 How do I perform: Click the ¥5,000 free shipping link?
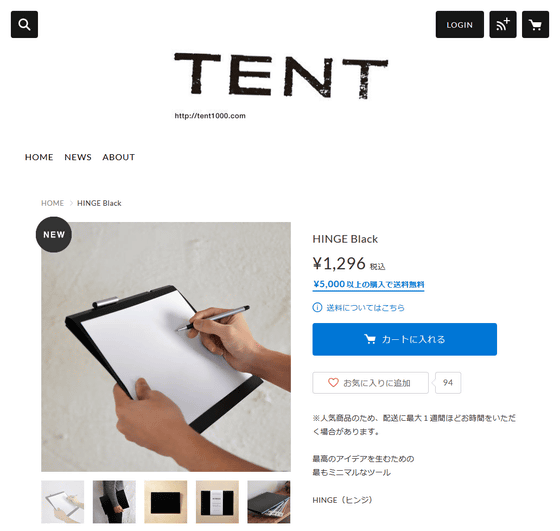tap(368, 285)
